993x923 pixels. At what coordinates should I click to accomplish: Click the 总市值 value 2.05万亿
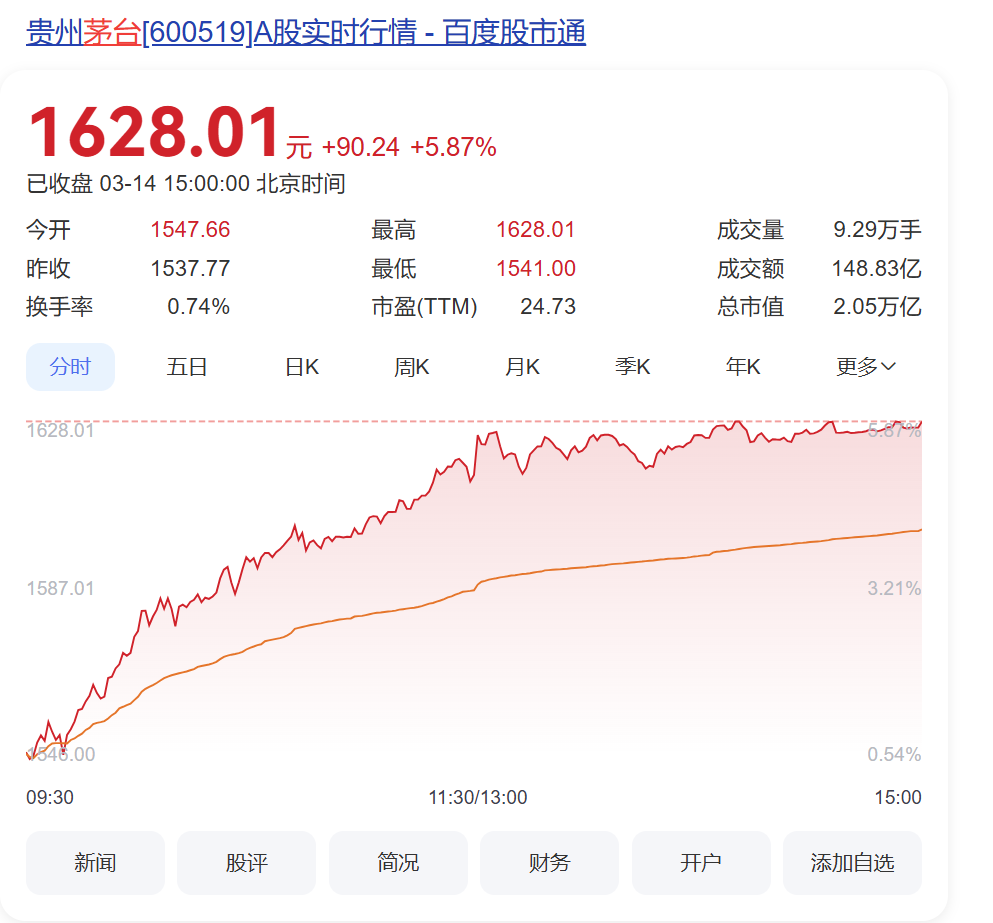[x=877, y=307]
